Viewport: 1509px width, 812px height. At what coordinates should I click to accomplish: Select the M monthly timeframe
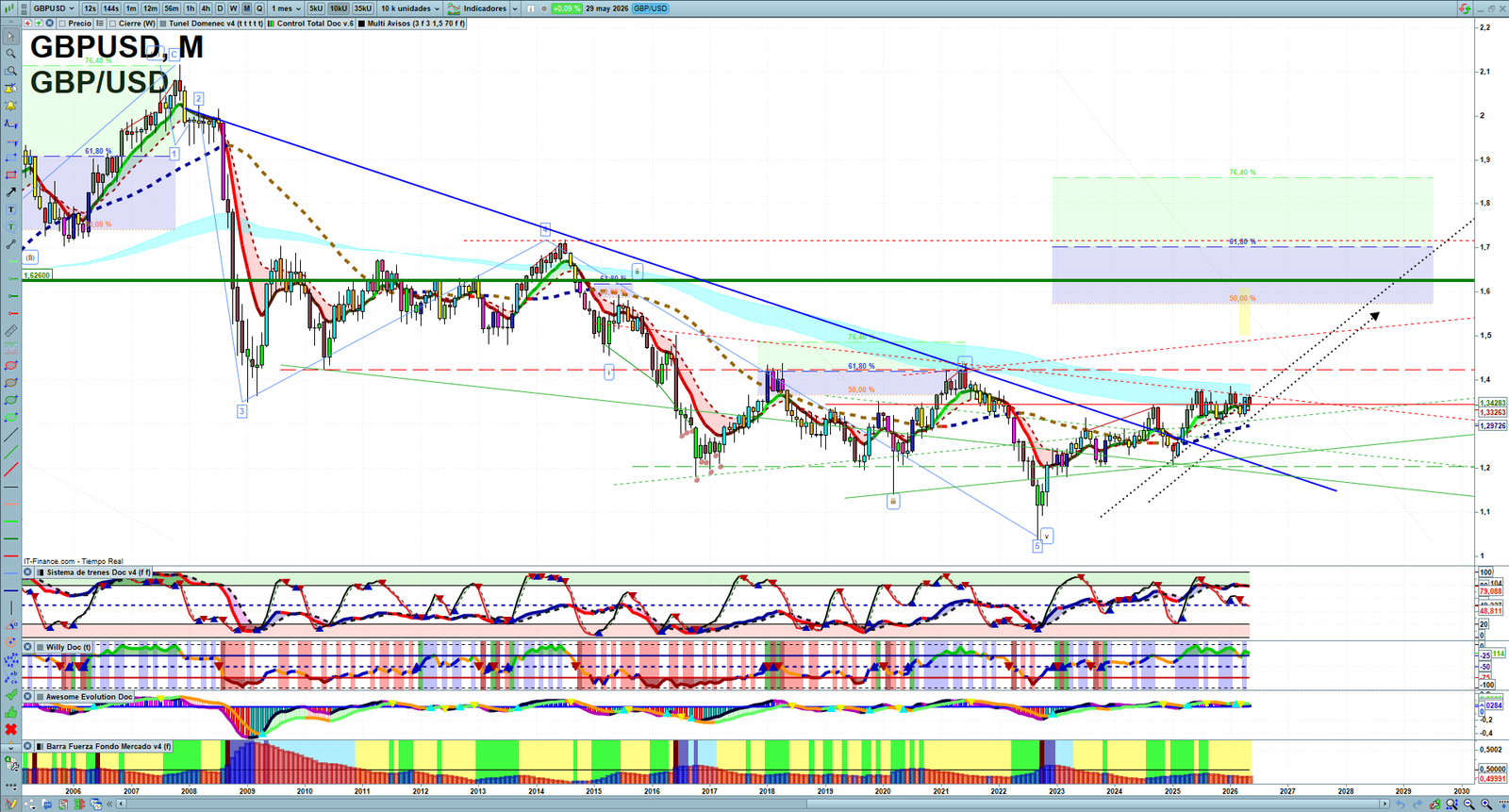click(247, 8)
